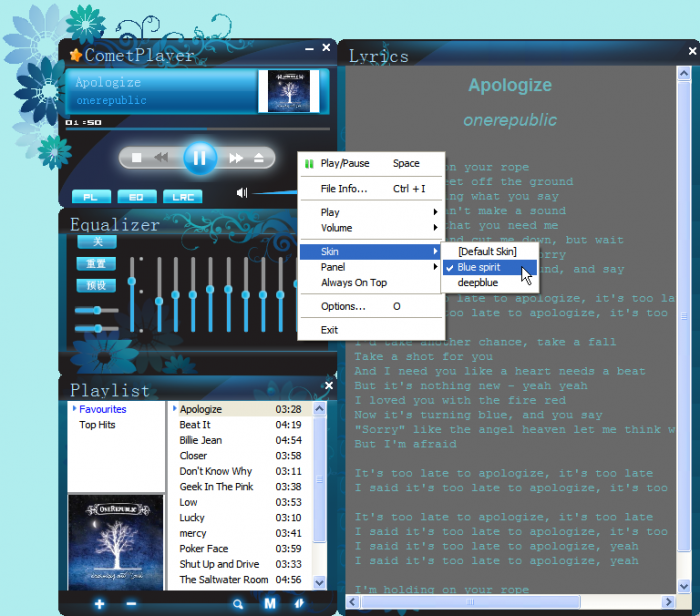Select the Favourites playlist
Image resolution: width=700 pixels, height=616 pixels.
pos(103,409)
